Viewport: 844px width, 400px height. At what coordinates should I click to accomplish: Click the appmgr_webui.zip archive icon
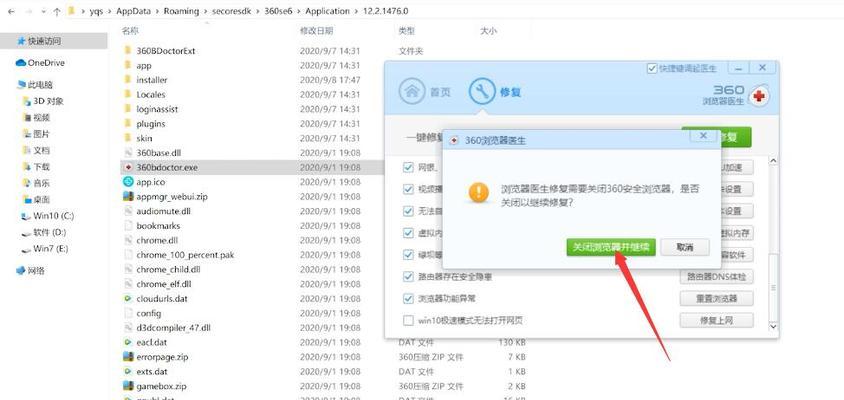point(128,197)
